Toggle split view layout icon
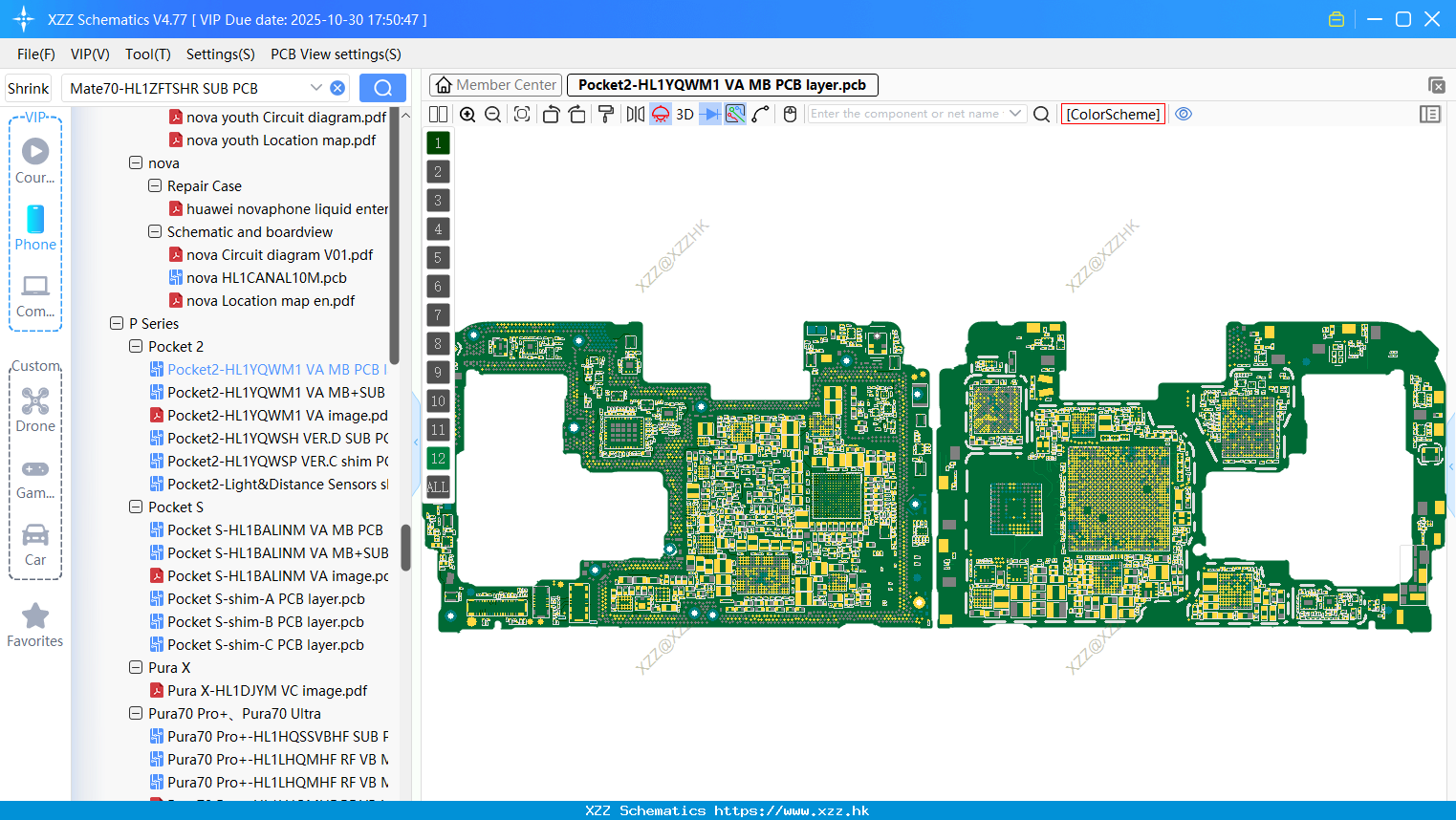 point(438,114)
